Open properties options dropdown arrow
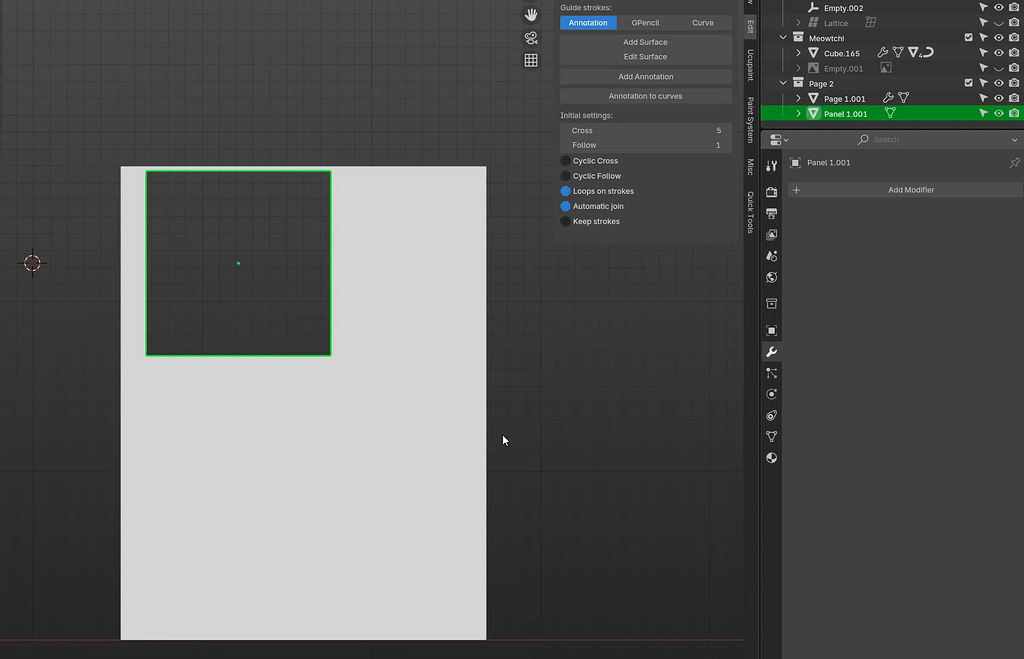This screenshot has height=659, width=1024. [1014, 140]
